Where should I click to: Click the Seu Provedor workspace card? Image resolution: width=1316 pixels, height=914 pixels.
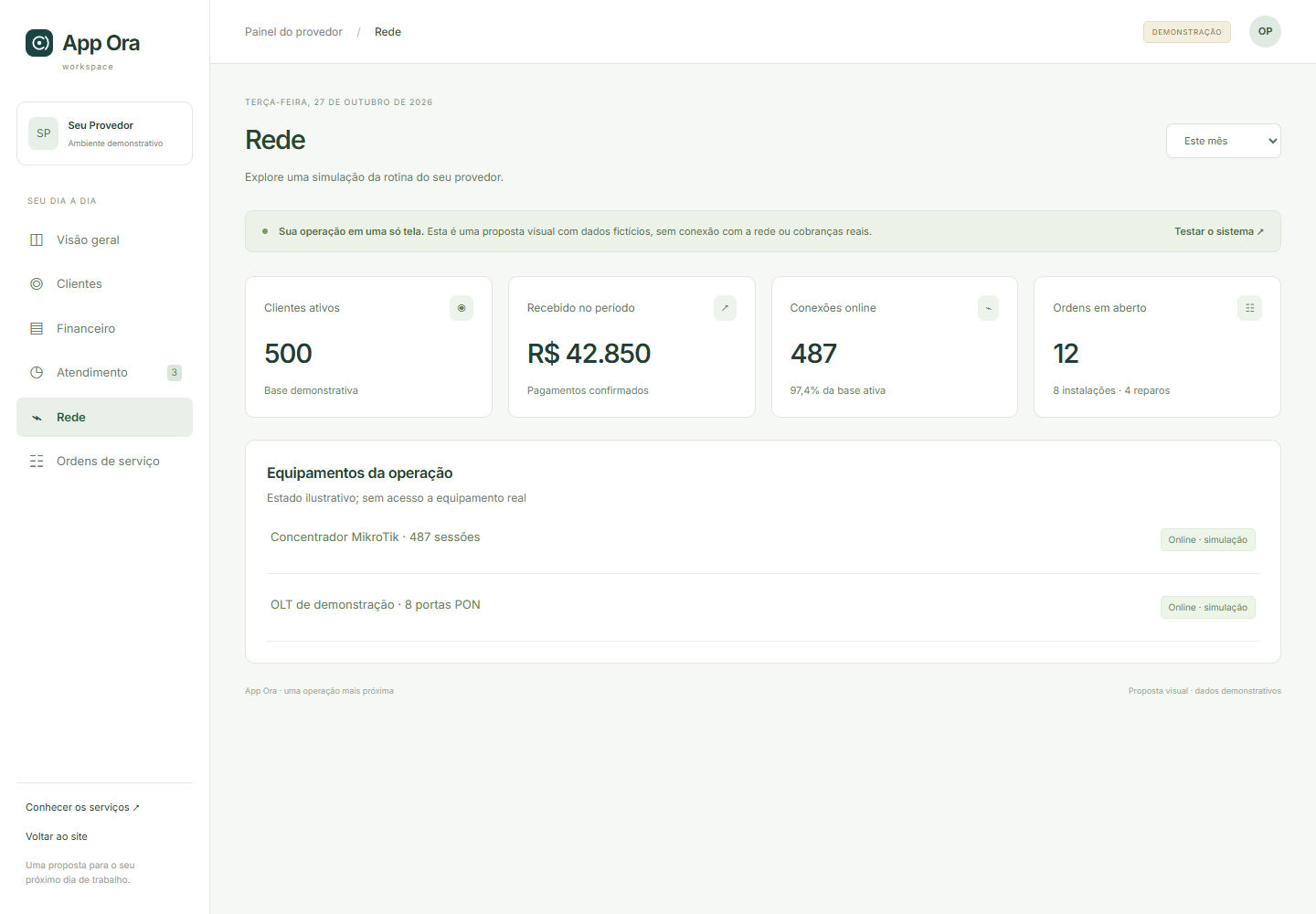coord(104,133)
